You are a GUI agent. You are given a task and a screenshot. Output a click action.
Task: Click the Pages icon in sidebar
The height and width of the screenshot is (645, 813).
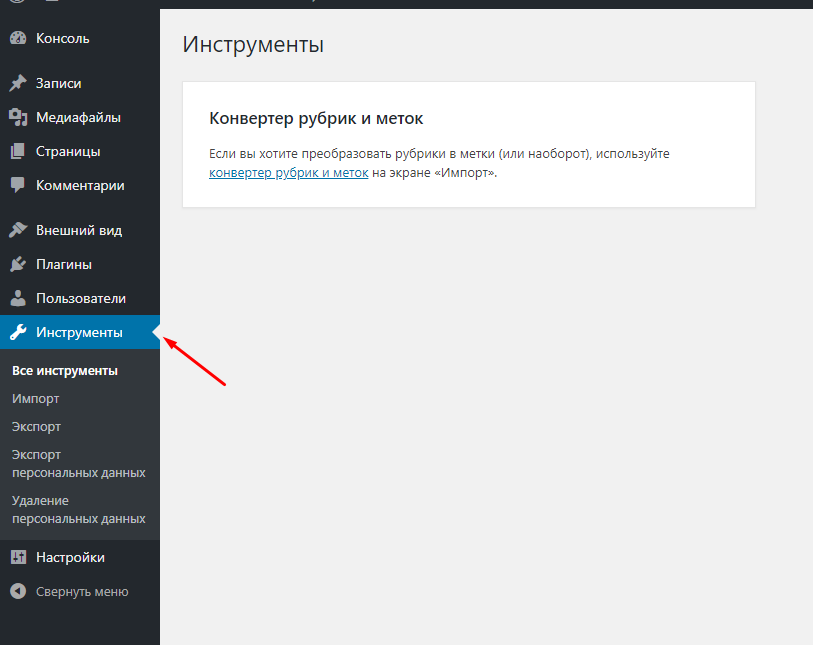(18, 152)
